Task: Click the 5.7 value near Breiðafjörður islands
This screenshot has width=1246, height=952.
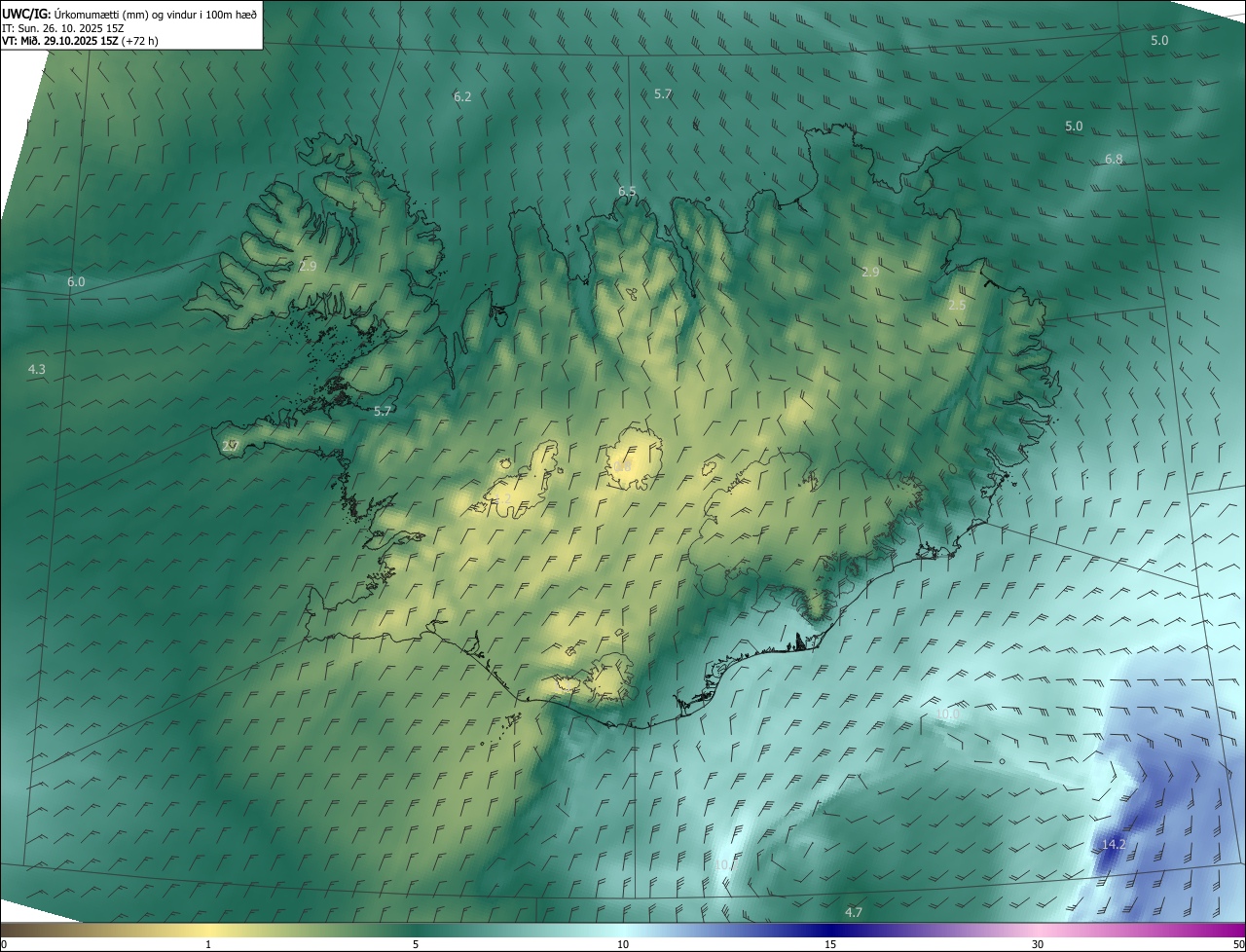Action: [x=383, y=411]
